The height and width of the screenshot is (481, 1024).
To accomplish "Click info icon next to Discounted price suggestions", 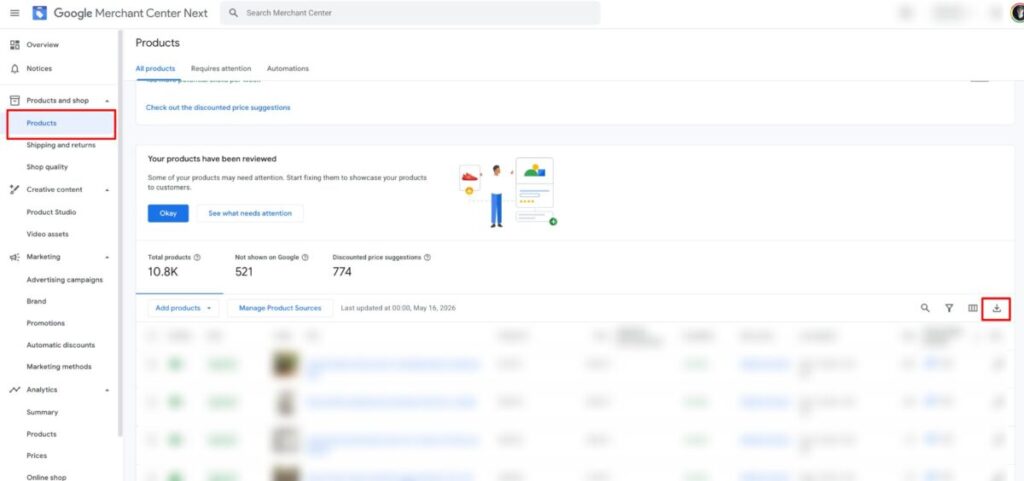I will coord(427,258).
